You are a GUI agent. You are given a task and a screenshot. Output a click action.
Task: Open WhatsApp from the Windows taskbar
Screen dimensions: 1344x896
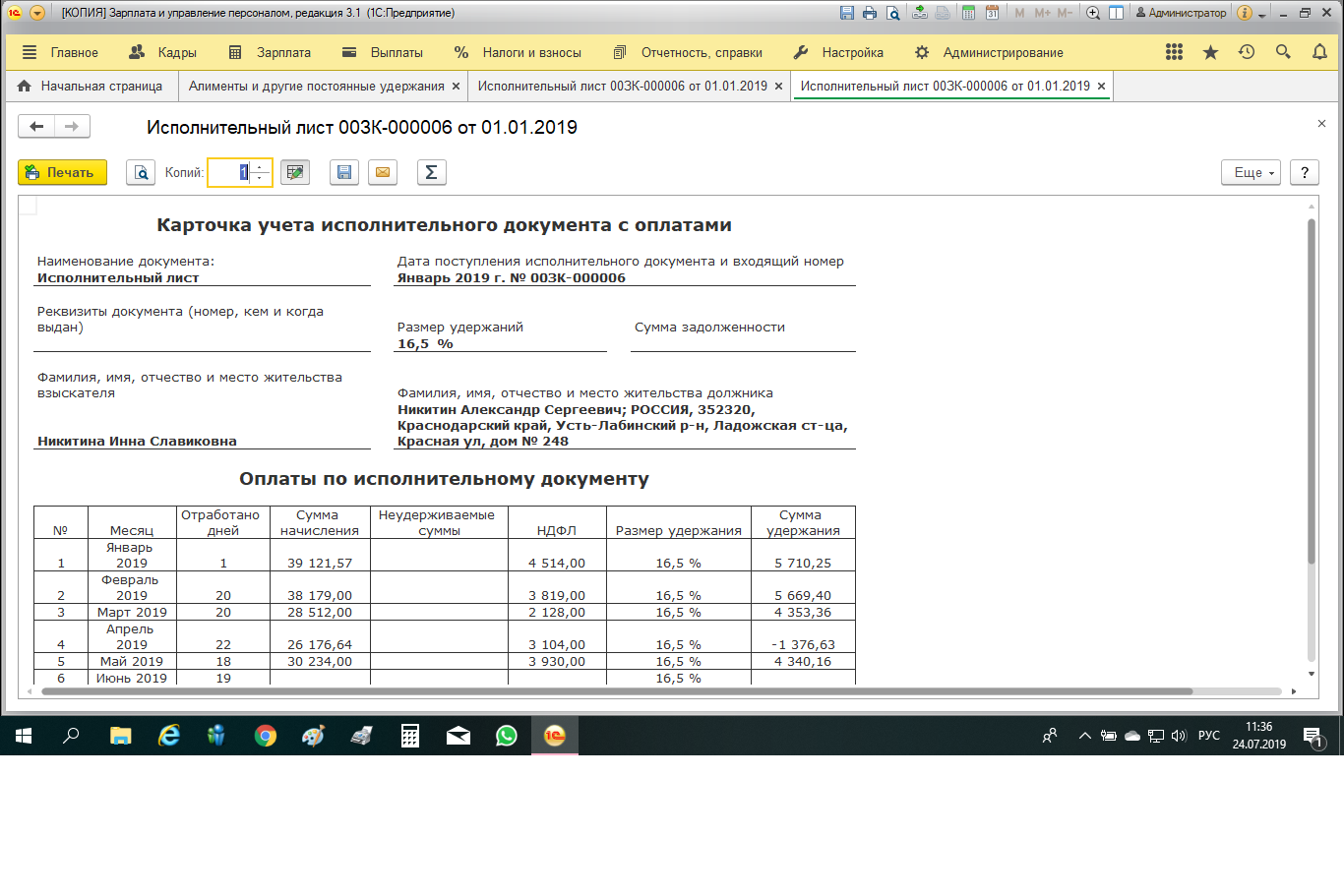click(506, 736)
